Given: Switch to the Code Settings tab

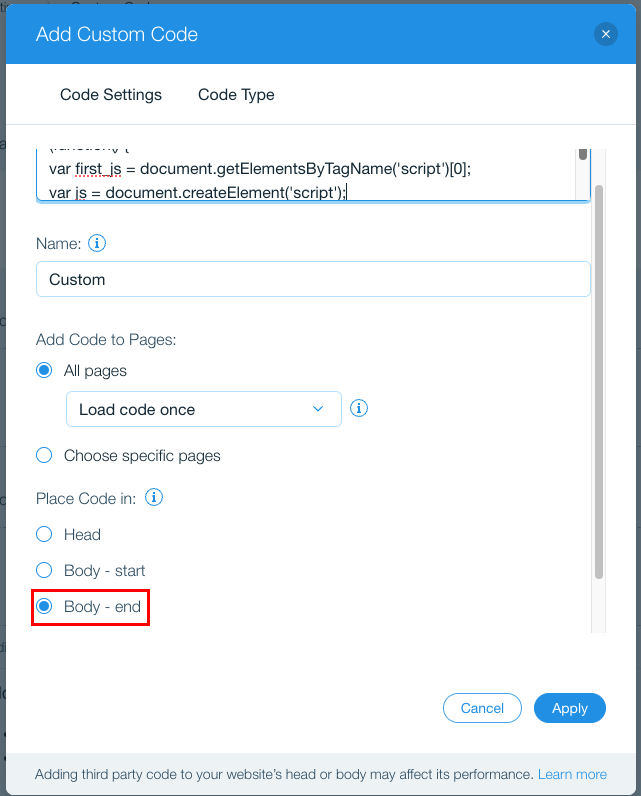Looking at the screenshot, I should click(x=111, y=94).
